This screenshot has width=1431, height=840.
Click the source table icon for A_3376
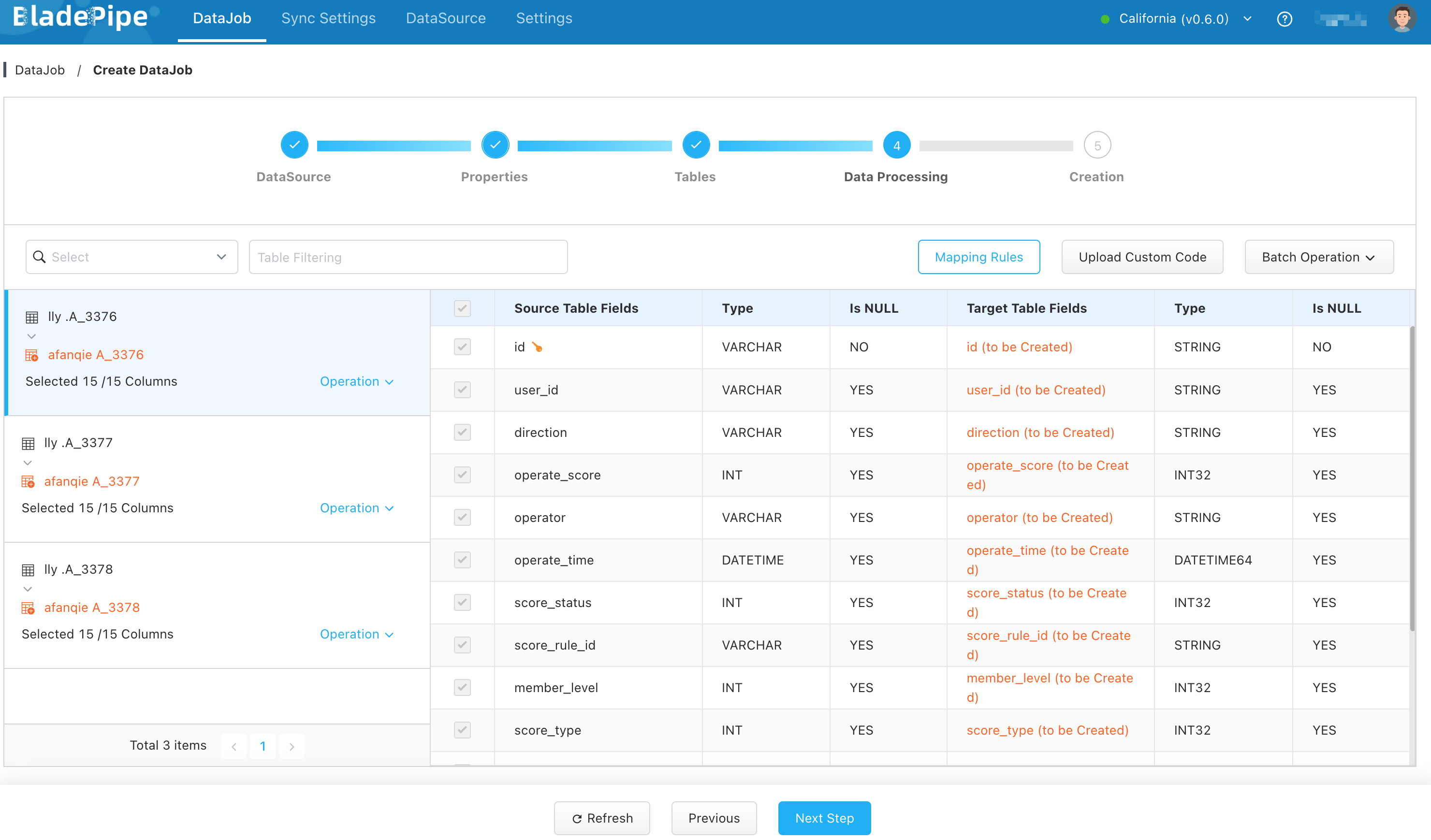tap(32, 317)
